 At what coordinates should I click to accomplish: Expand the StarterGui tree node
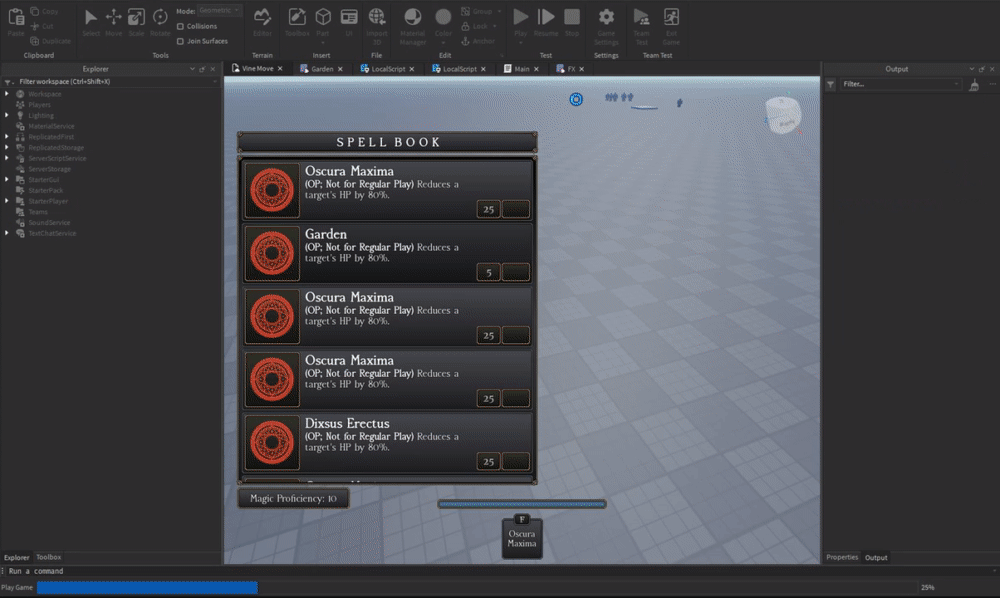click(x=7, y=180)
